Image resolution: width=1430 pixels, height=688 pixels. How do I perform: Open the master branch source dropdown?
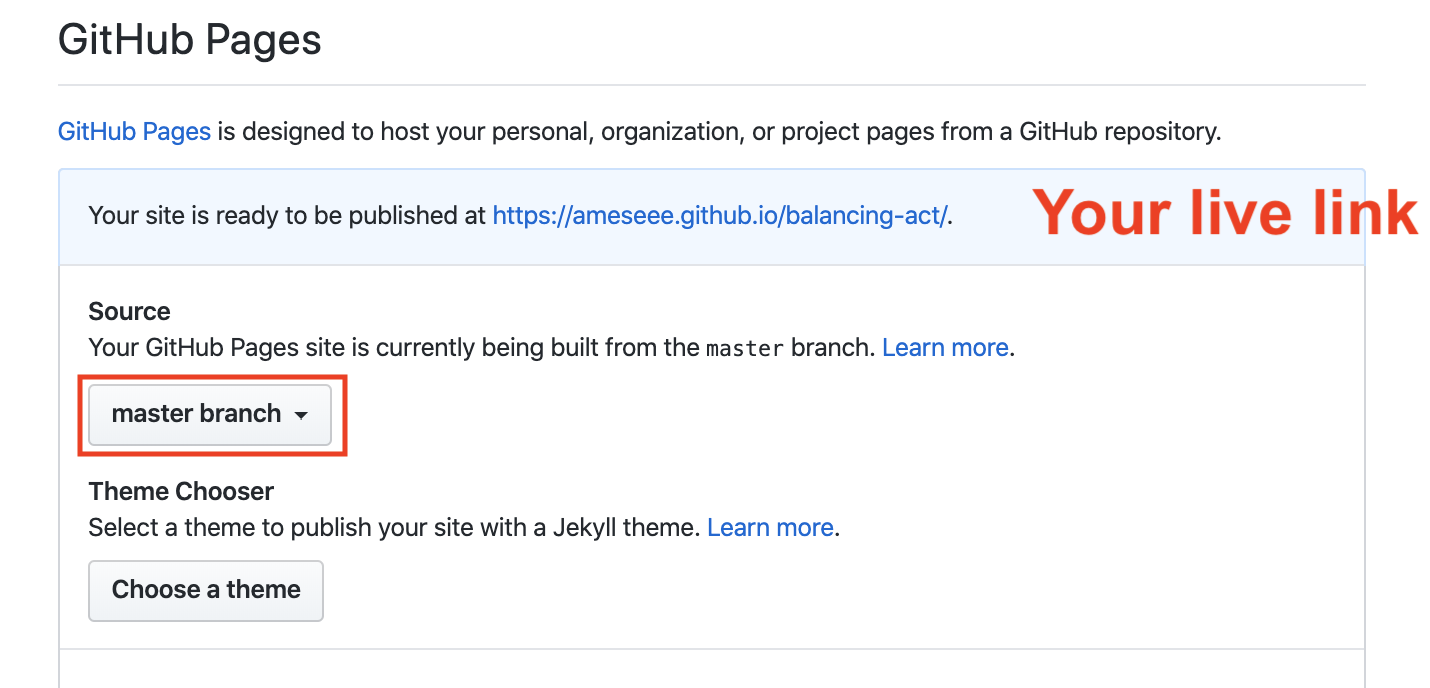coord(209,414)
